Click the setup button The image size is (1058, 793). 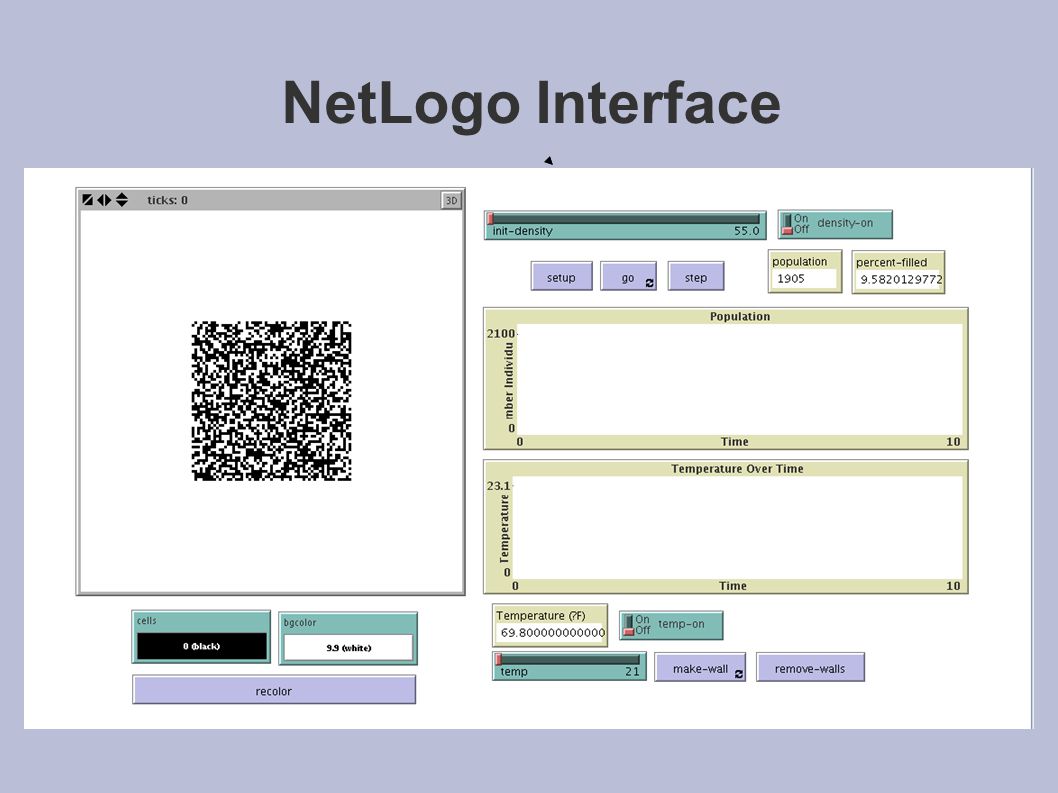coord(561,277)
